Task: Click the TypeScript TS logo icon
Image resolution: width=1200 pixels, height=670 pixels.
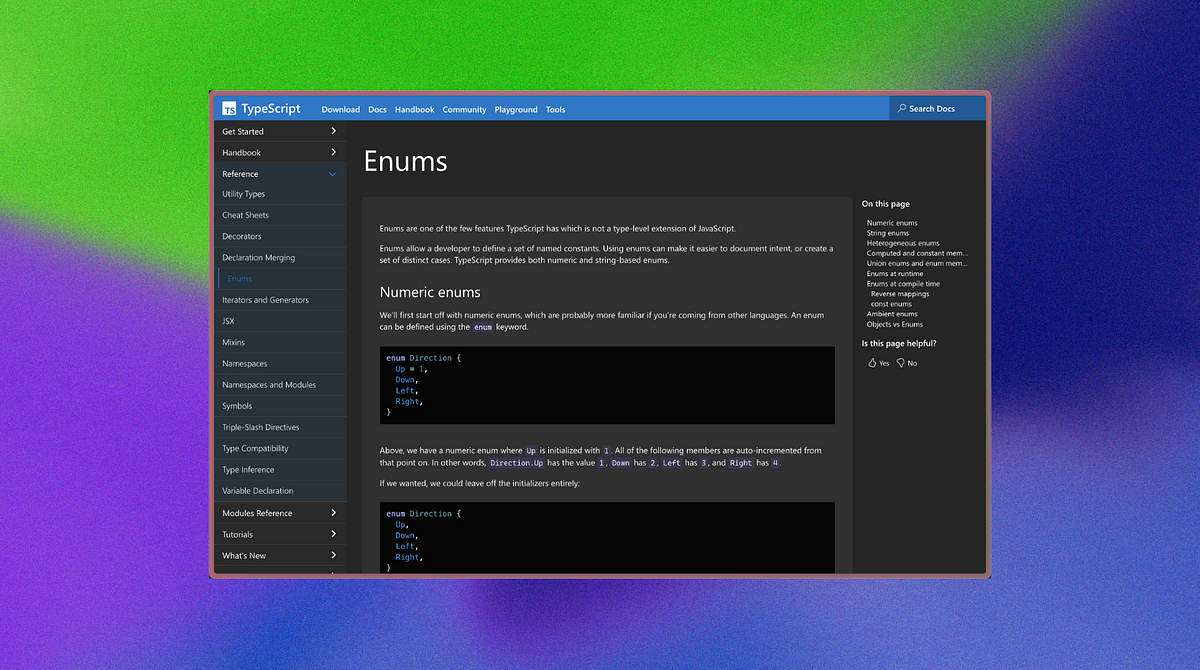Action: (229, 109)
